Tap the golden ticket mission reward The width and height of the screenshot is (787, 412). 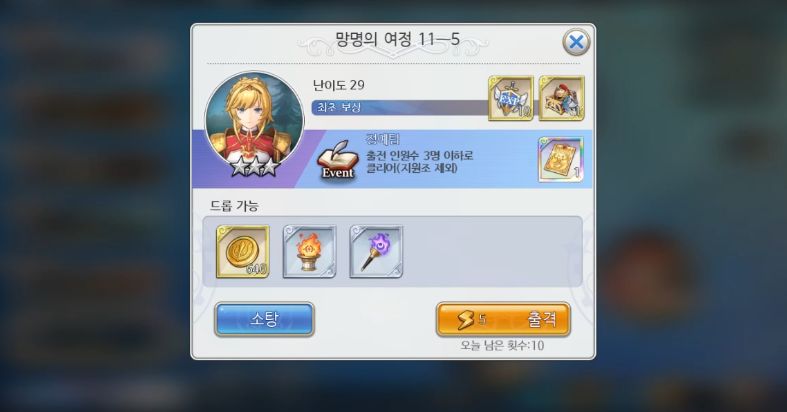(x=561, y=160)
